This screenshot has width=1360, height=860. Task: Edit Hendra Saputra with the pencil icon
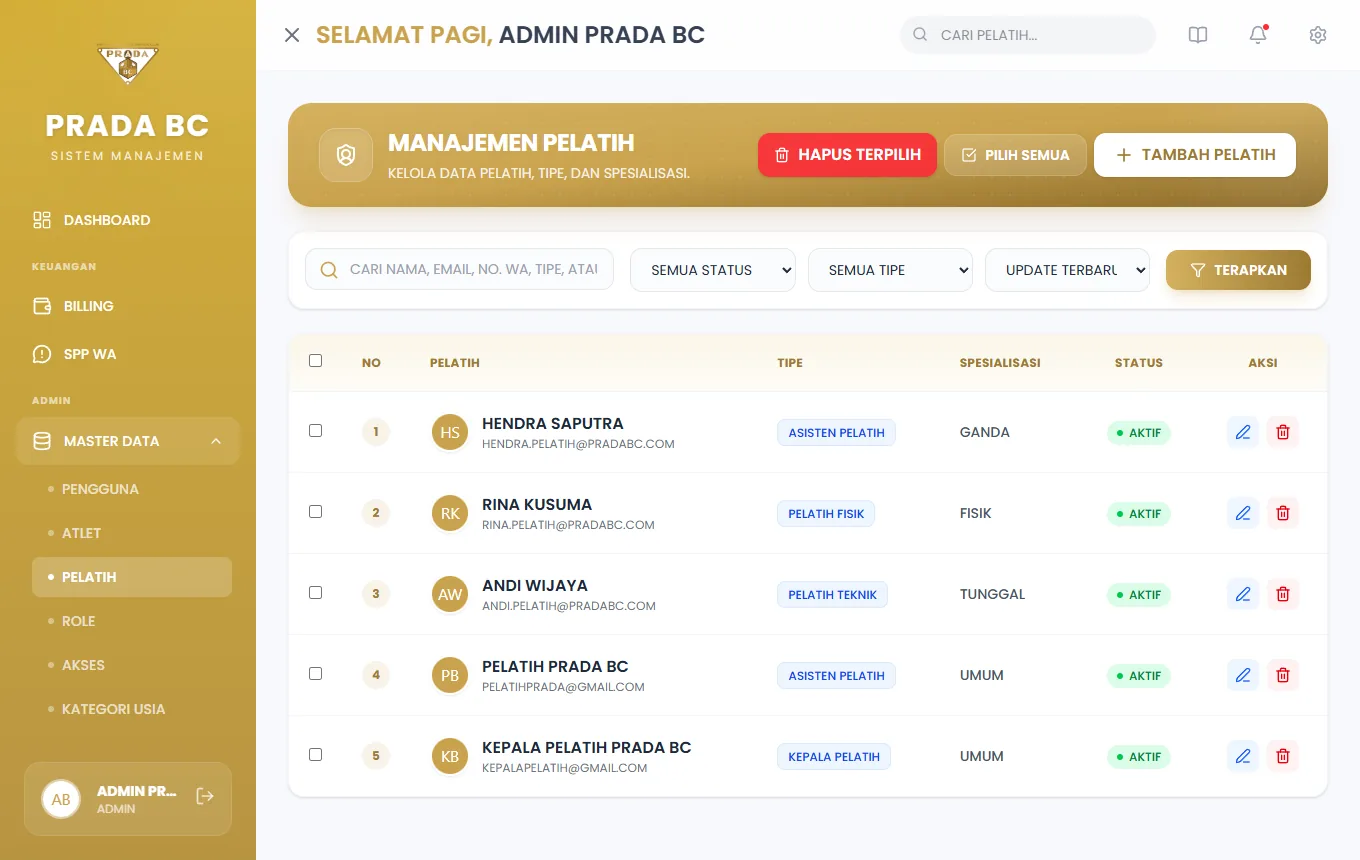(x=1243, y=432)
